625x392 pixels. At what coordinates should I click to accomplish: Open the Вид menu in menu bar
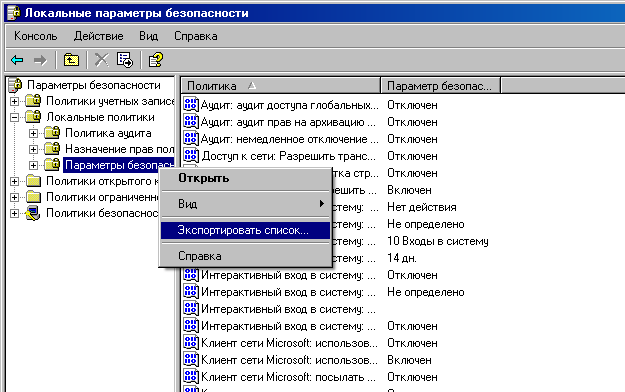[148, 36]
